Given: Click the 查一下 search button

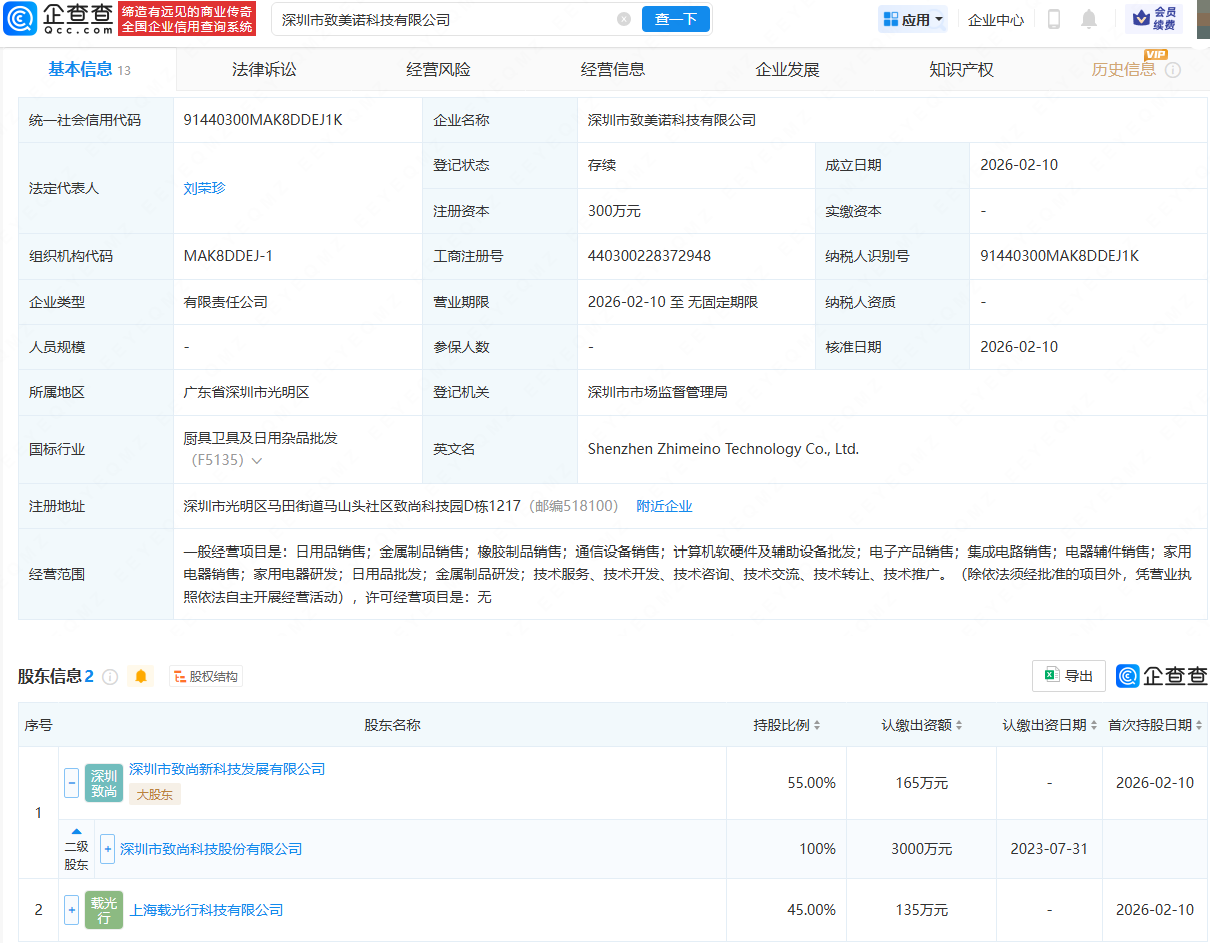Looking at the screenshot, I should coord(676,19).
